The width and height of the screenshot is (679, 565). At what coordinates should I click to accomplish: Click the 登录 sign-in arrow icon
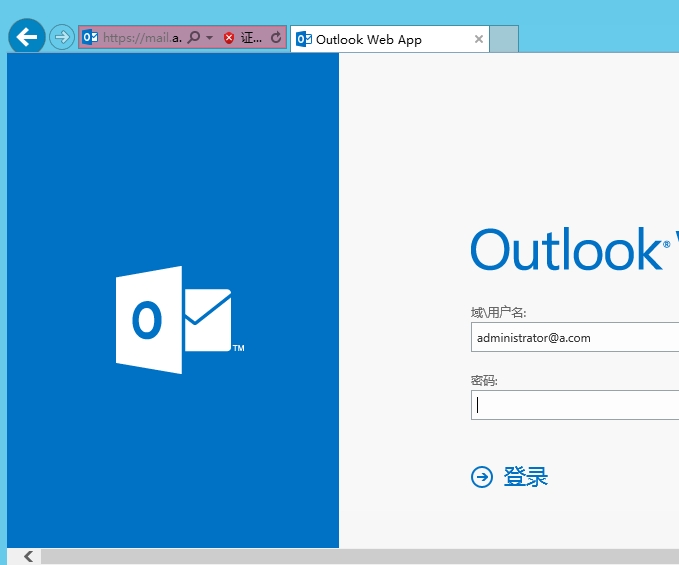pyautogui.click(x=482, y=477)
